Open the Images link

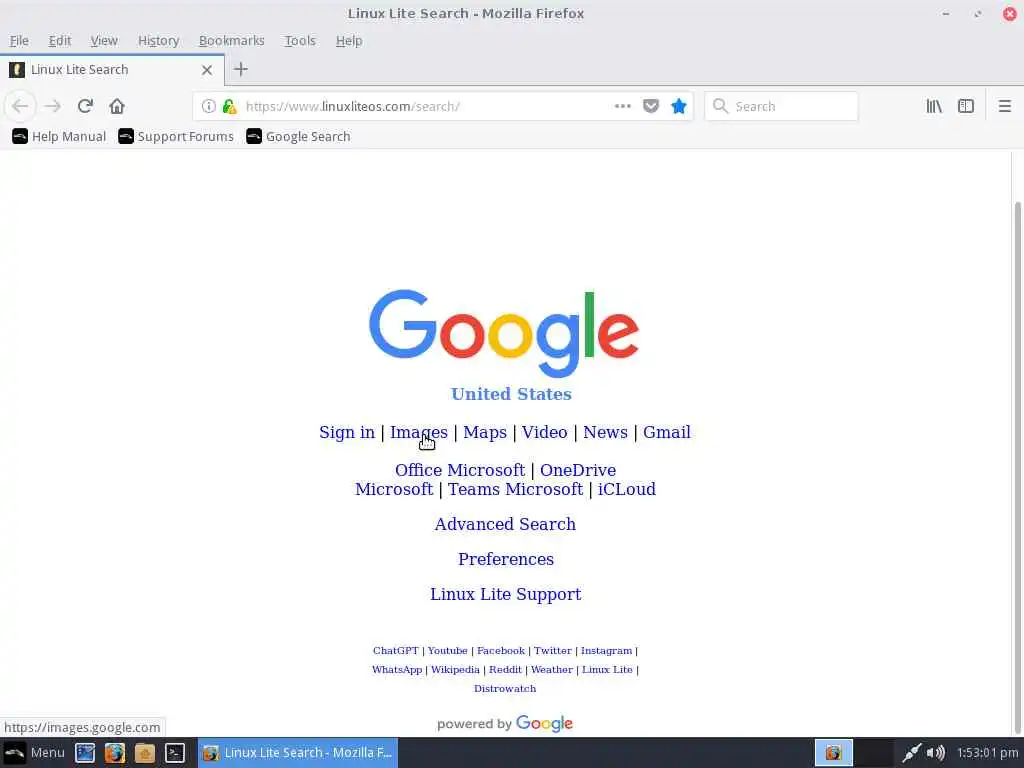[419, 432]
